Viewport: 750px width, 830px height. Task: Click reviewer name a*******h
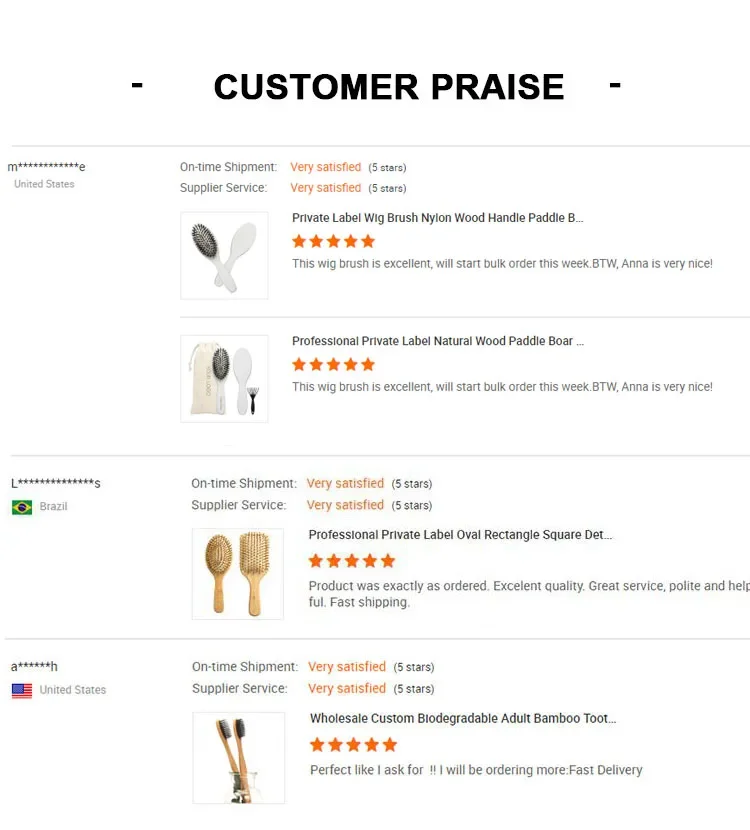click(x=34, y=666)
